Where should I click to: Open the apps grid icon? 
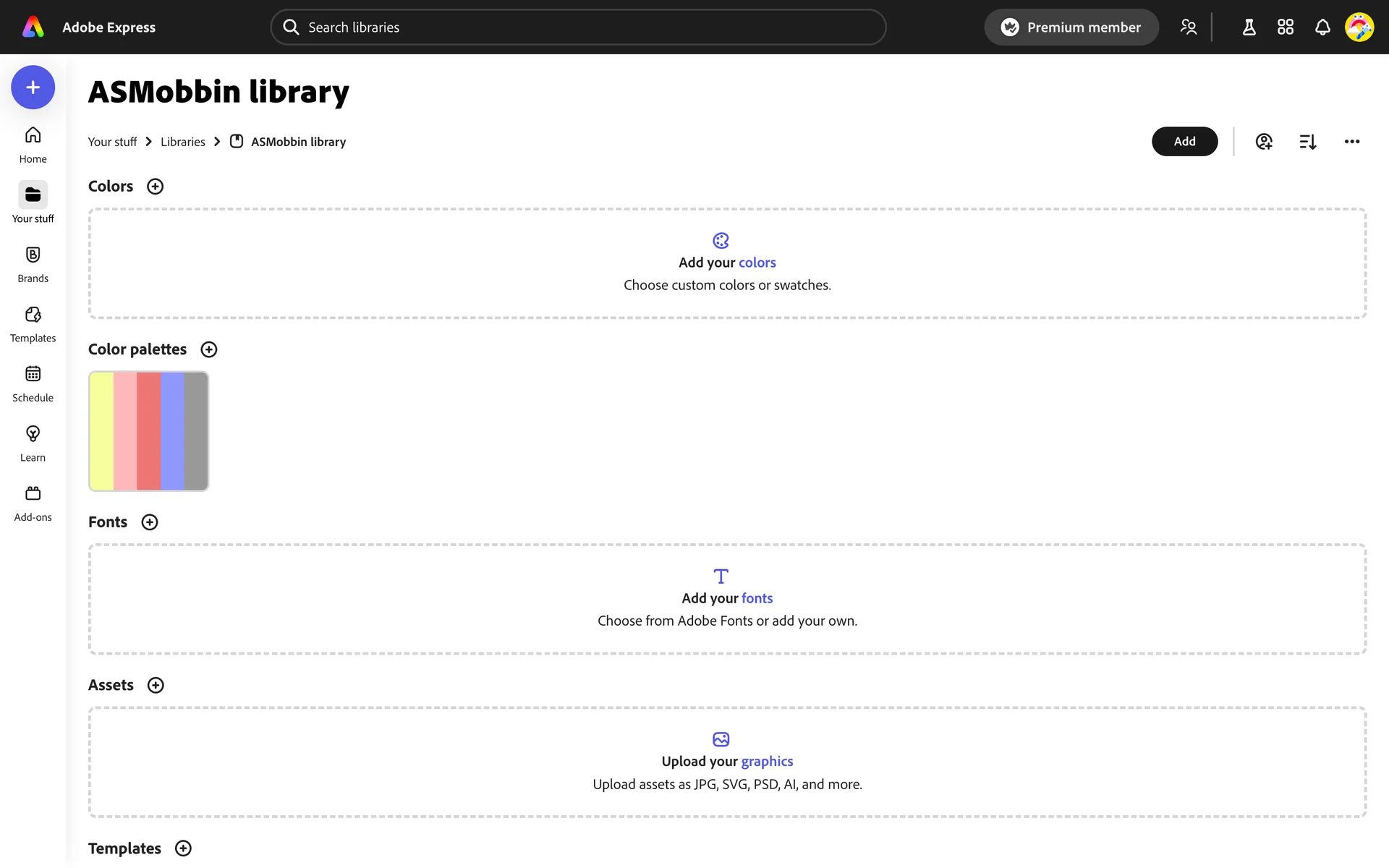tap(1286, 27)
